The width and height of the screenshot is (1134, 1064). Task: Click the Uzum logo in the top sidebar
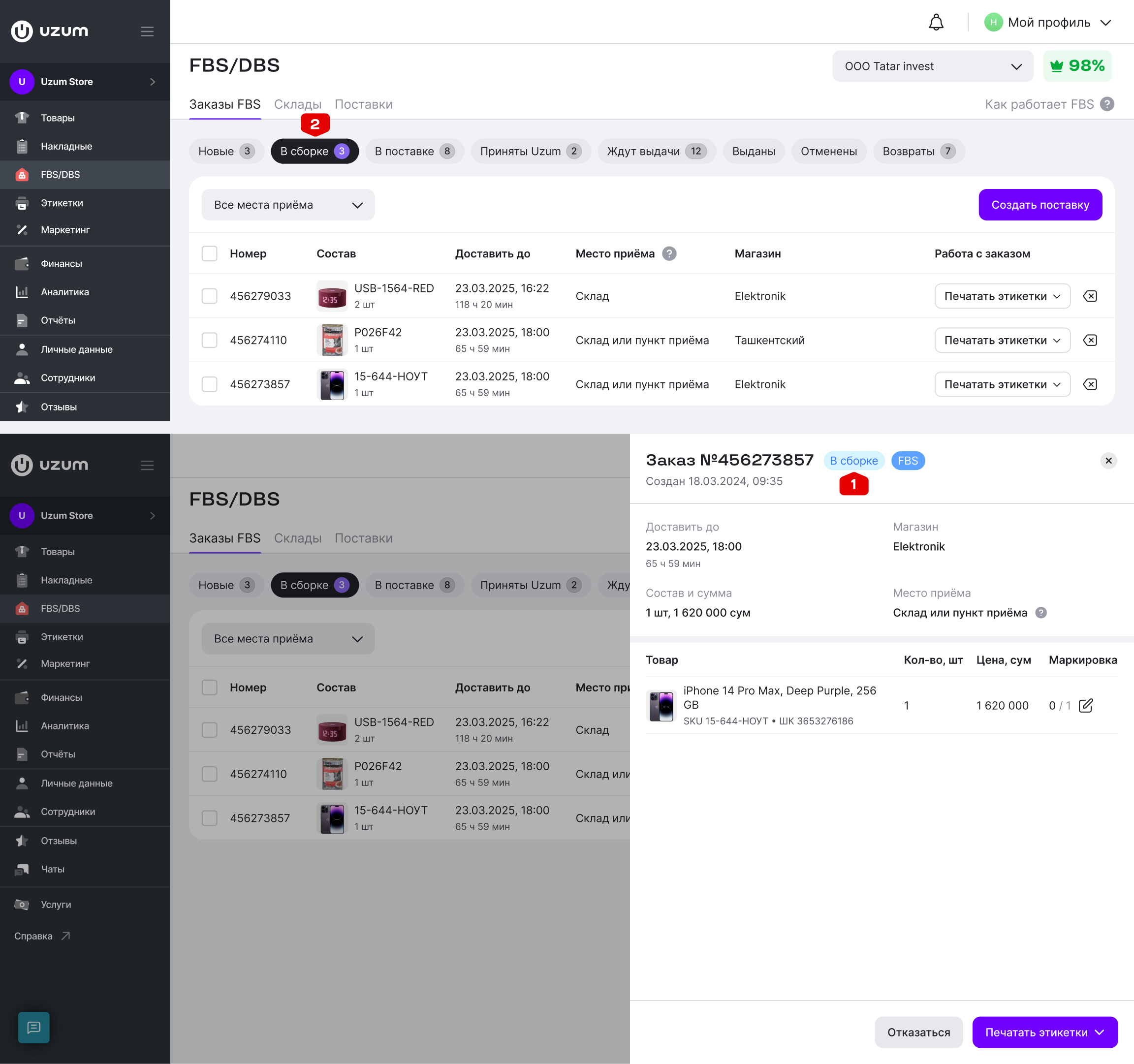pos(50,31)
